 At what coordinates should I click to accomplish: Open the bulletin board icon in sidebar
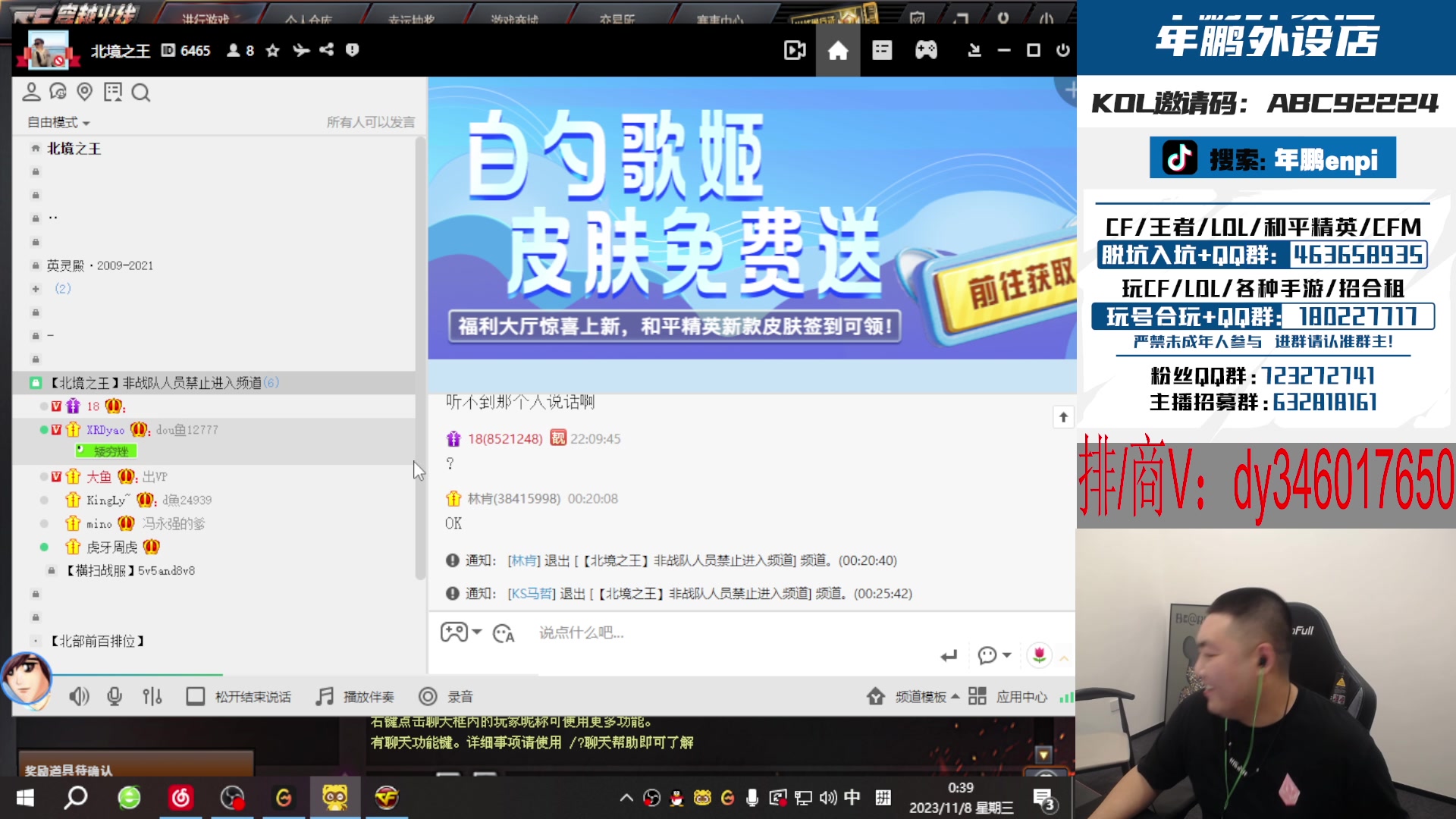(x=113, y=93)
